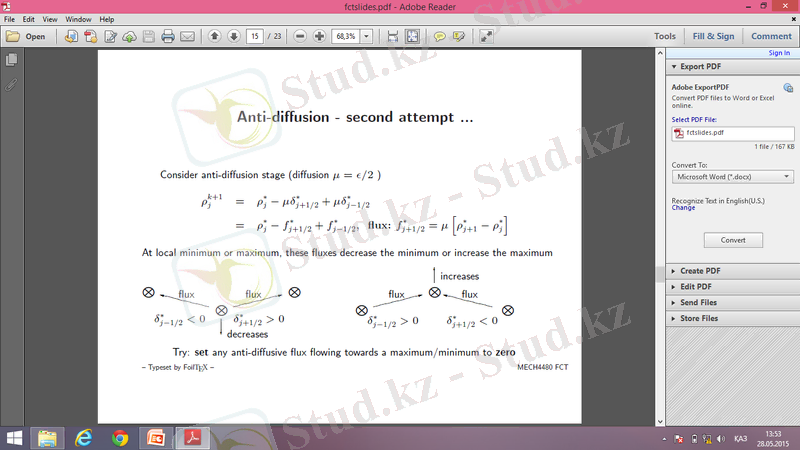The width and height of the screenshot is (800, 450).
Task: Zoom out with minus button
Action: [x=300, y=36]
